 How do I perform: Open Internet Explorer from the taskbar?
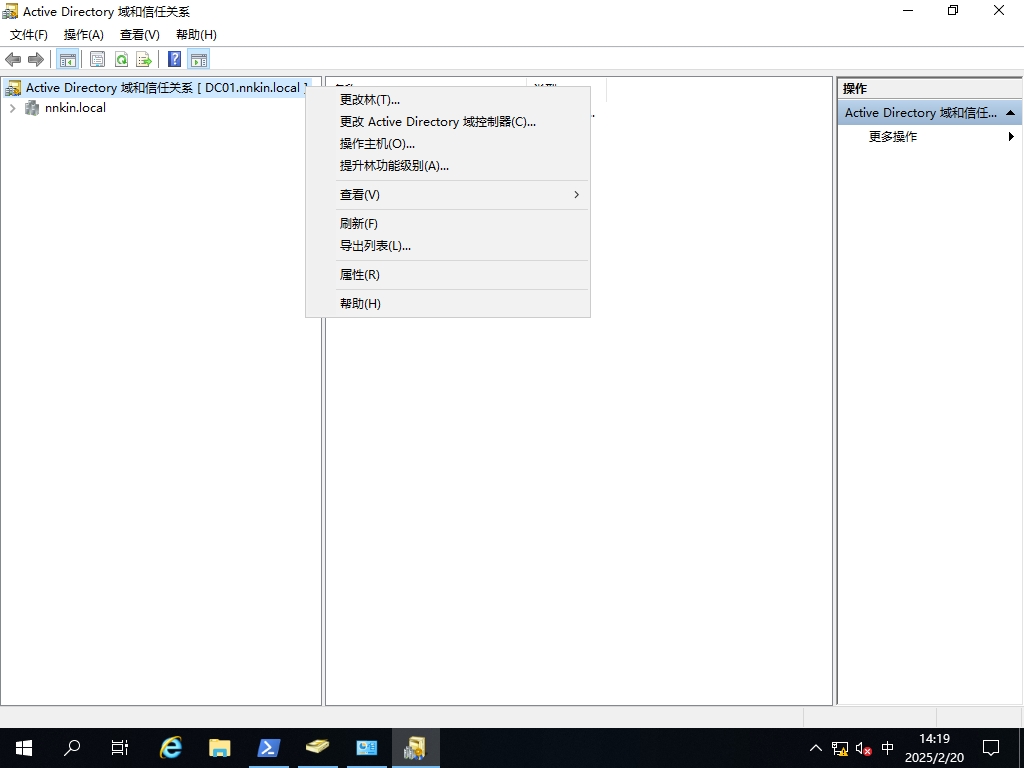(x=172, y=747)
